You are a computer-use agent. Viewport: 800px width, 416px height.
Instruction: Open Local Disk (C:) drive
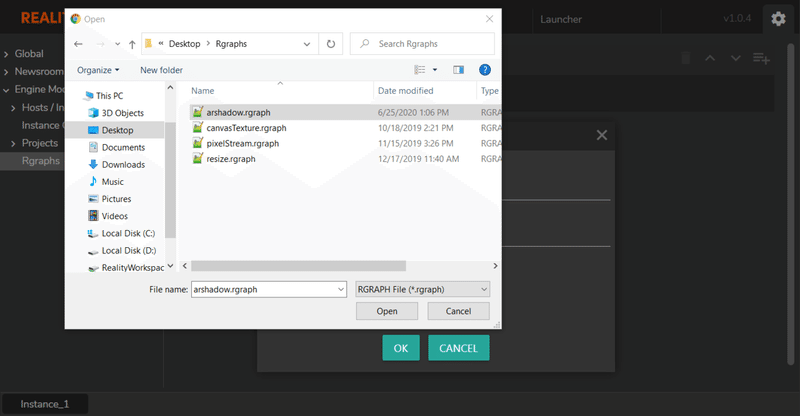[121, 233]
